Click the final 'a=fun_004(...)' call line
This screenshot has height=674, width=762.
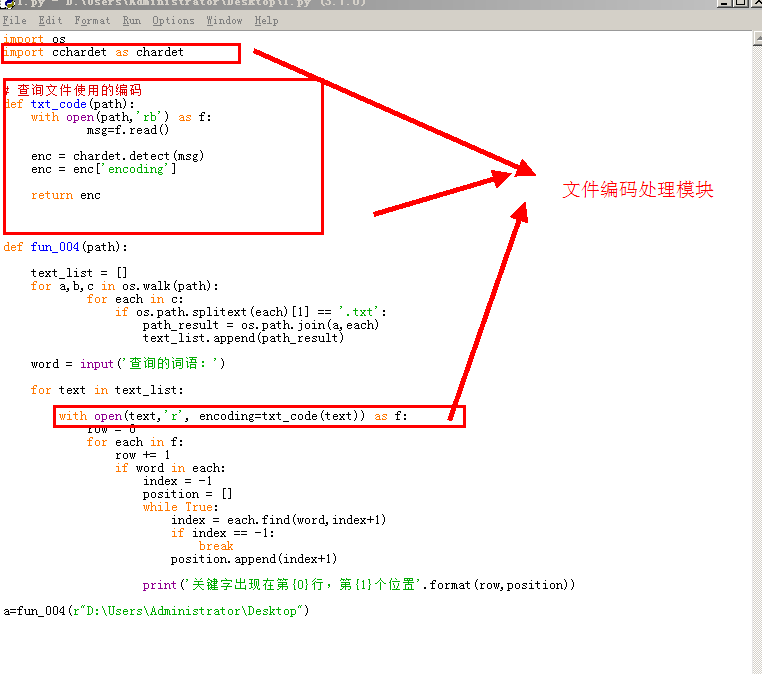tap(156, 611)
